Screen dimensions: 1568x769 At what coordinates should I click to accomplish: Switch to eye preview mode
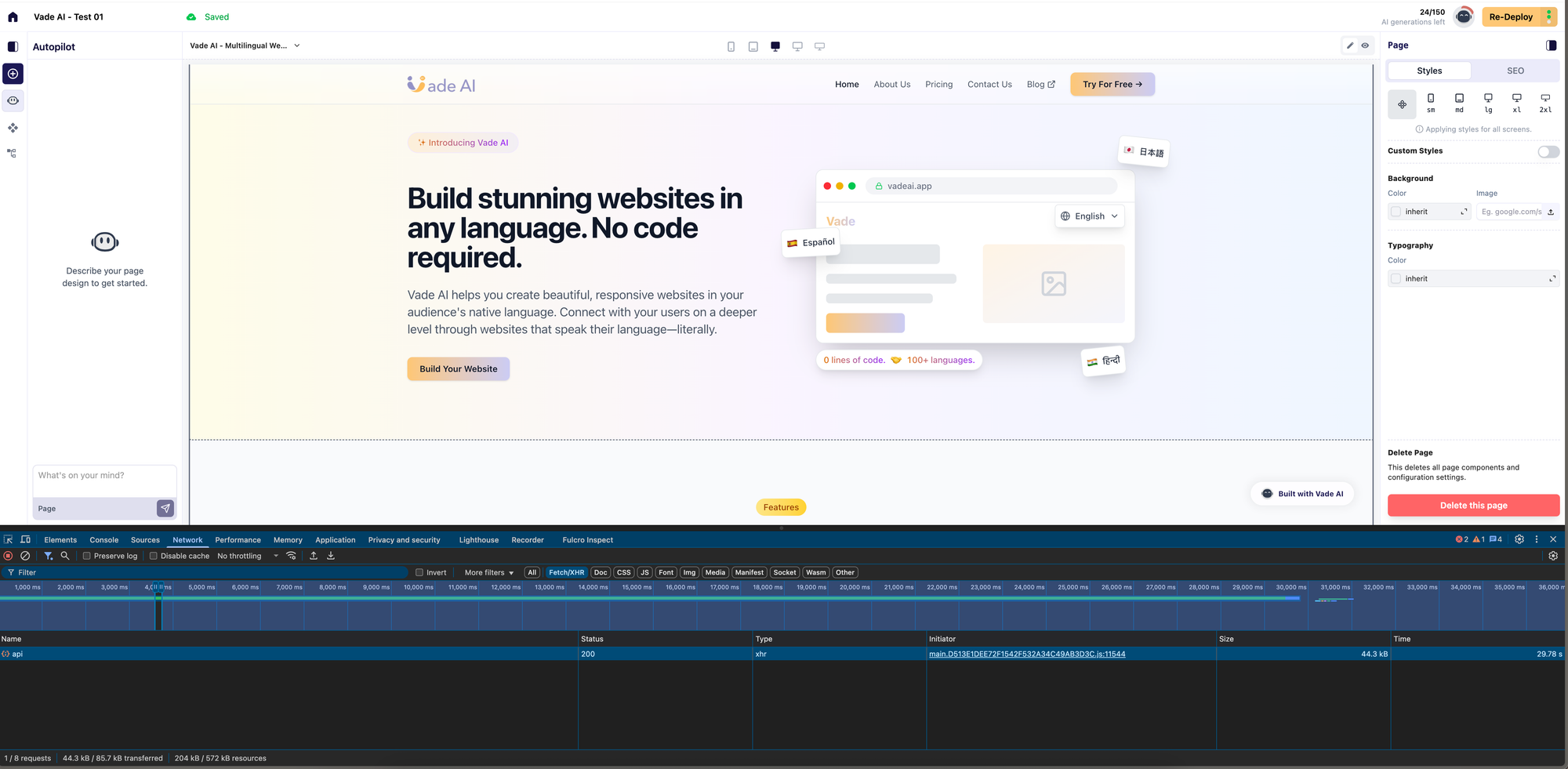[x=1365, y=45]
